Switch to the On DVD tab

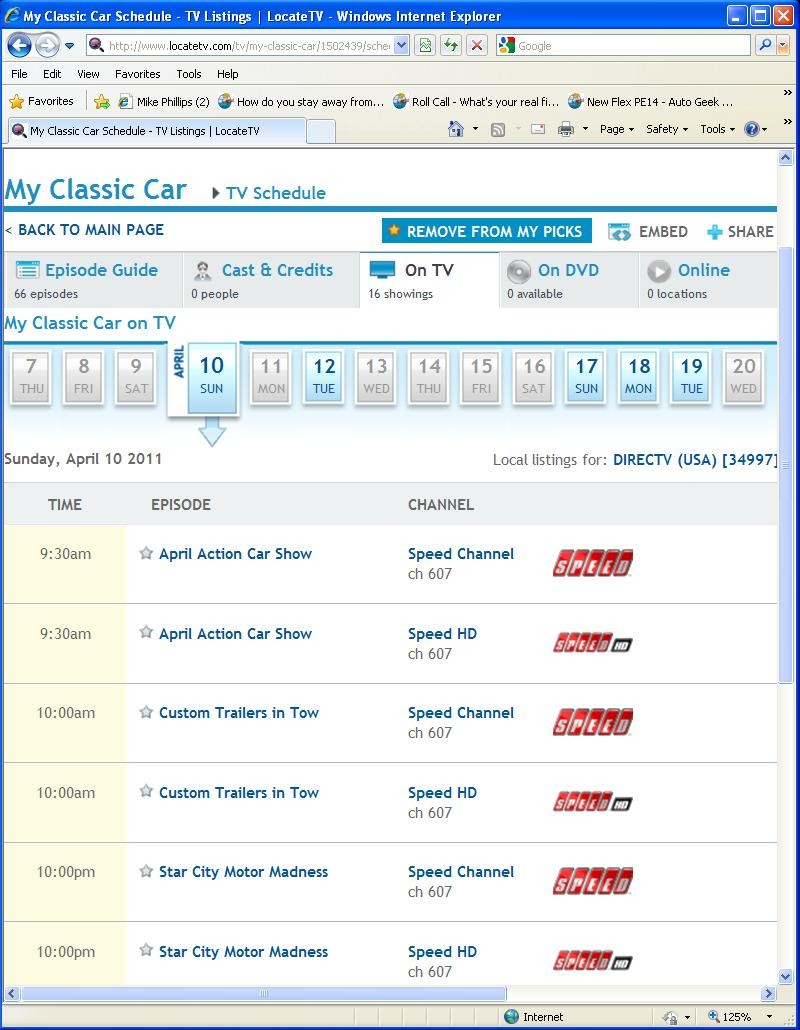(x=569, y=280)
